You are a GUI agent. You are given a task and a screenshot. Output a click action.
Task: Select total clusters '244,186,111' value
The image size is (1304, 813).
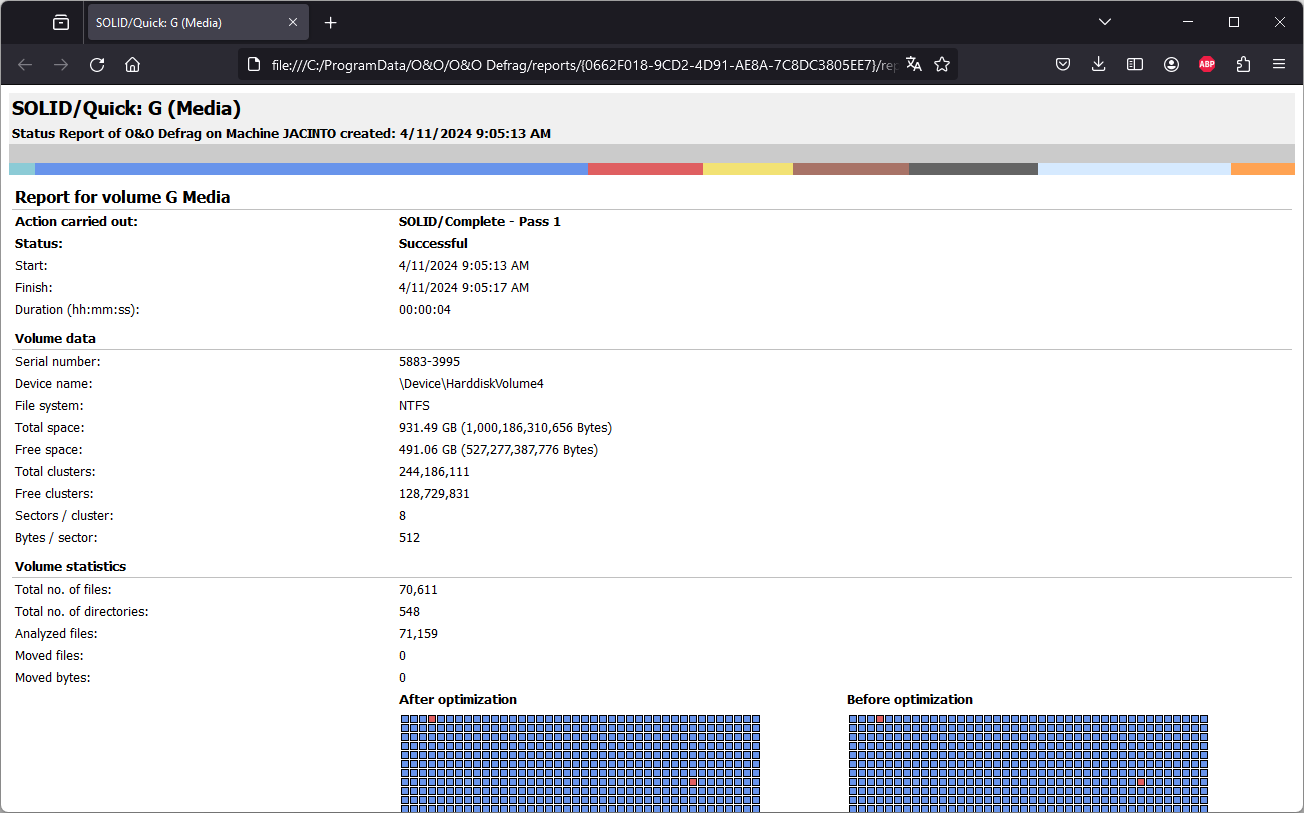[x=434, y=471]
